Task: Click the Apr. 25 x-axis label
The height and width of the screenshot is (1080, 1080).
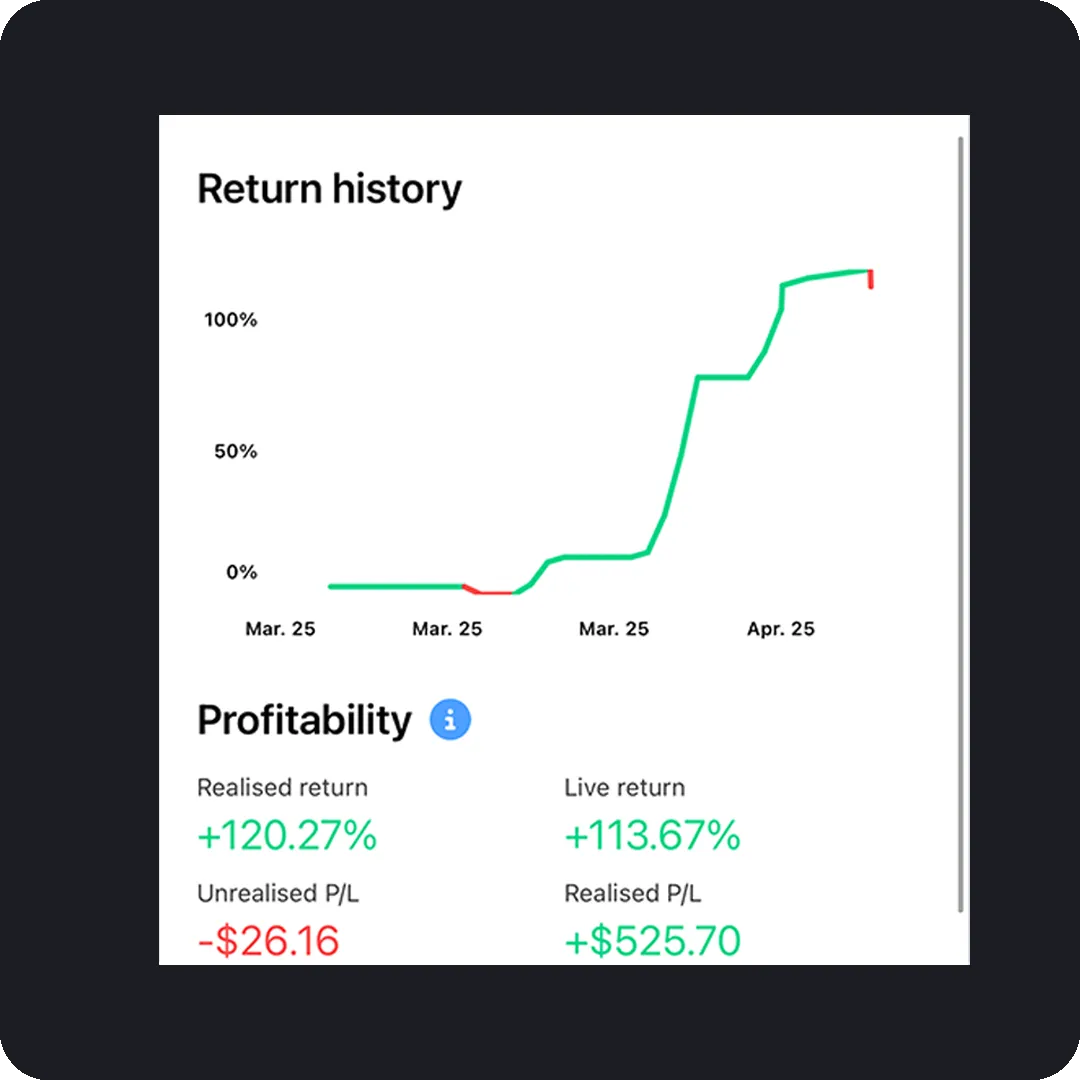Action: [x=780, y=629]
